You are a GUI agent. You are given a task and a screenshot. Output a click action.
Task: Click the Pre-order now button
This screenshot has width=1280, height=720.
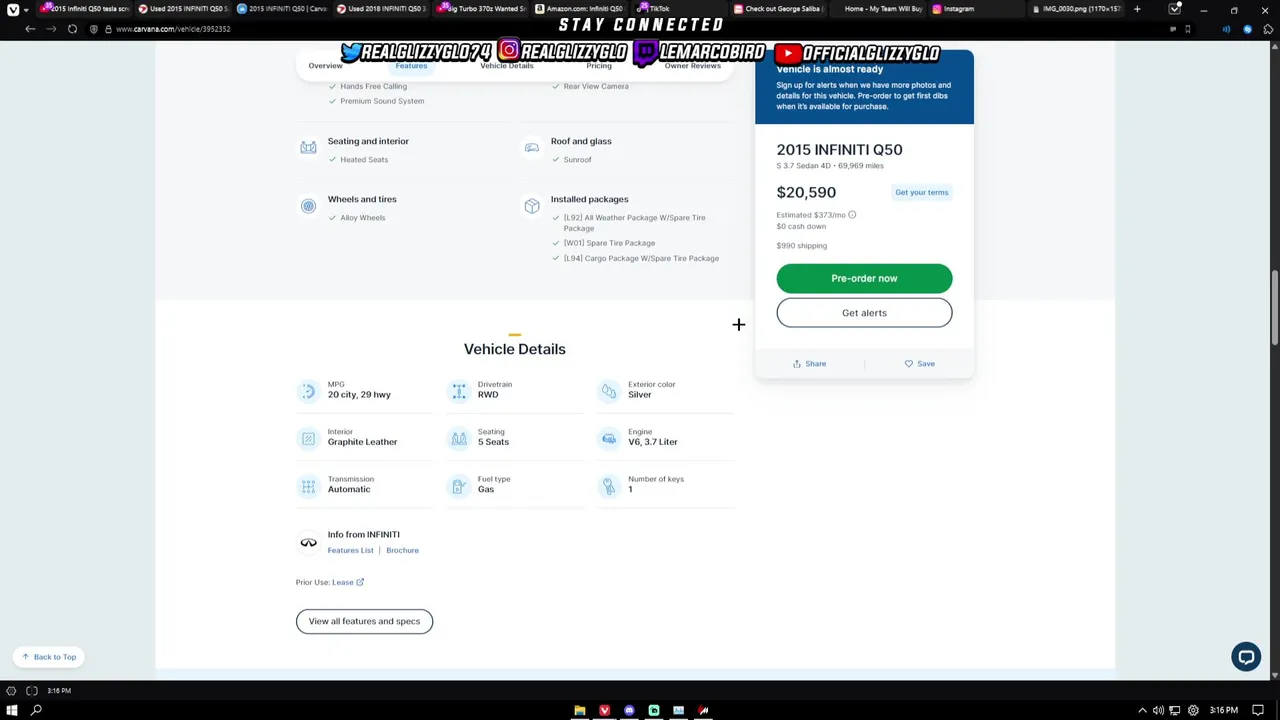[x=864, y=278]
